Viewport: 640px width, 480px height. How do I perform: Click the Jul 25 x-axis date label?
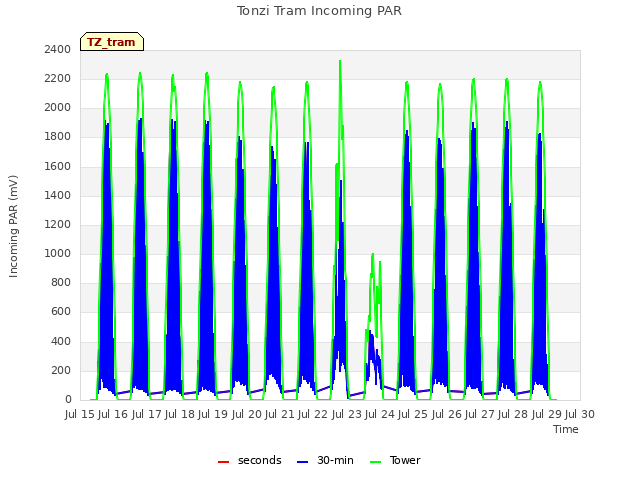click(x=413, y=414)
